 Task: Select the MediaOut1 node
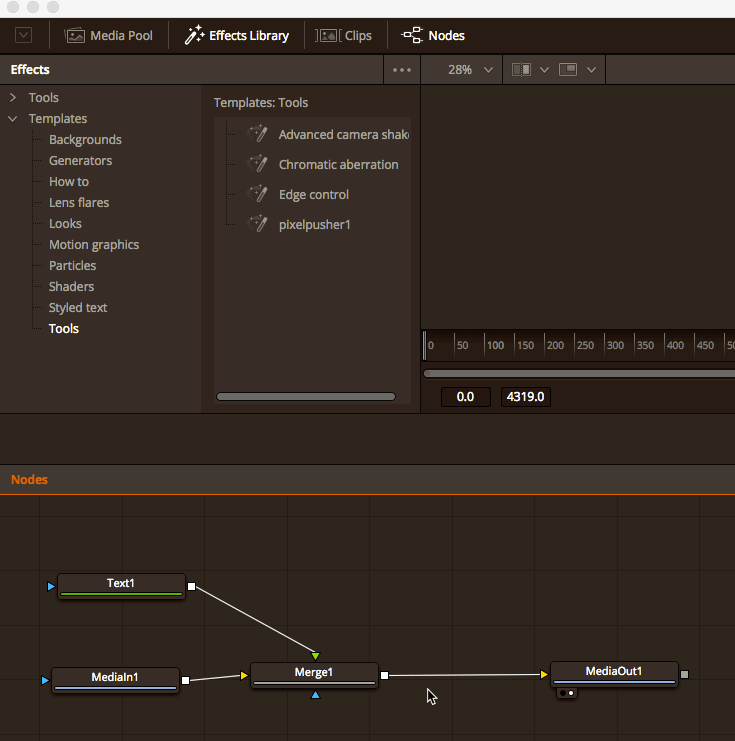click(614, 674)
